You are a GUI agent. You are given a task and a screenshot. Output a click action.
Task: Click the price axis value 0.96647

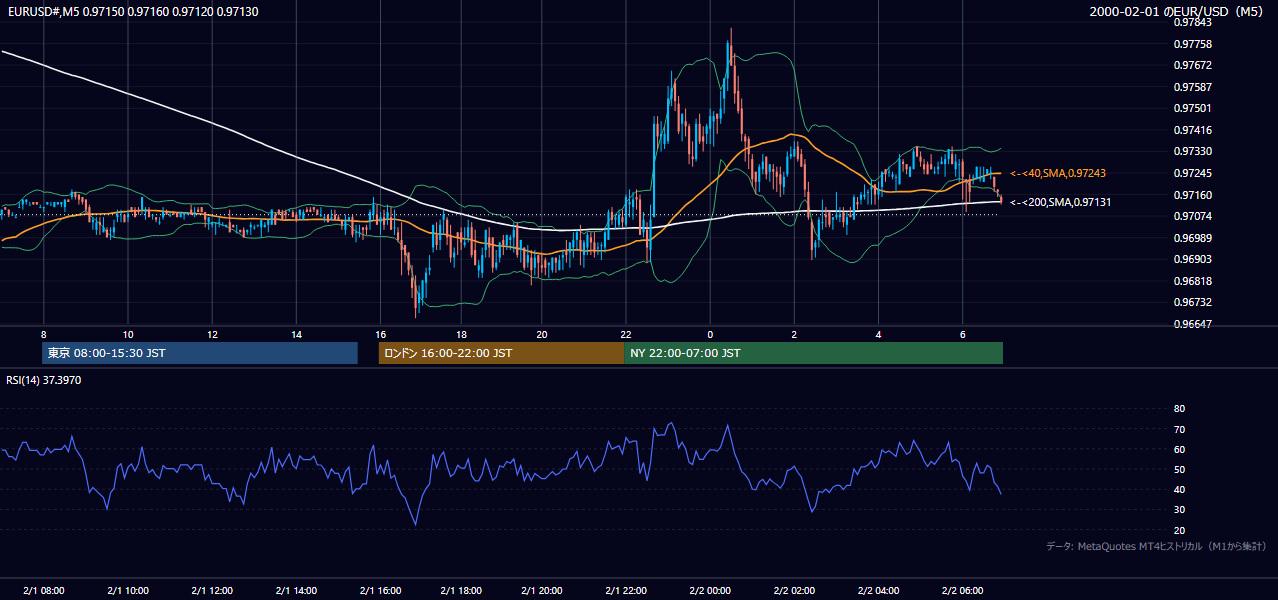coord(1193,324)
